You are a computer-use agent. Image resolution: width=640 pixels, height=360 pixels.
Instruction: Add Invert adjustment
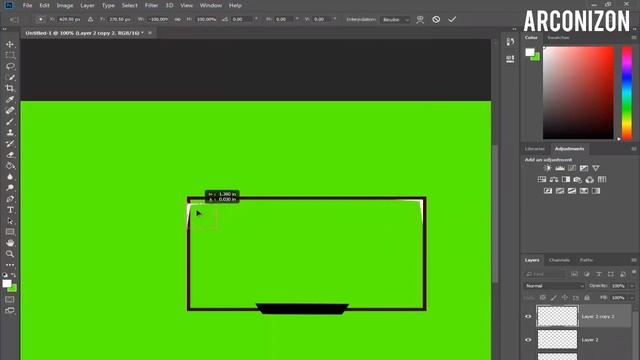(548, 191)
